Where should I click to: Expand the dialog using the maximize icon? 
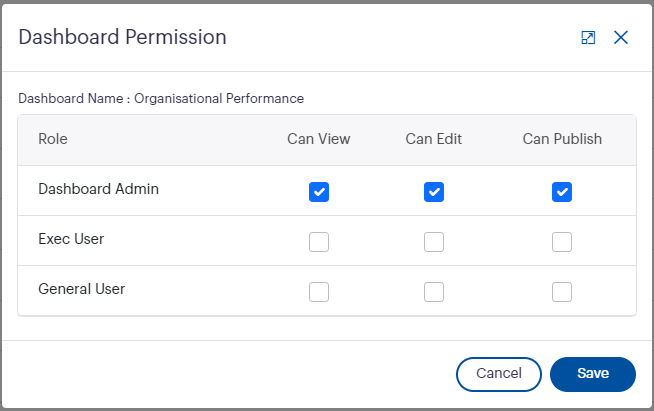point(588,37)
